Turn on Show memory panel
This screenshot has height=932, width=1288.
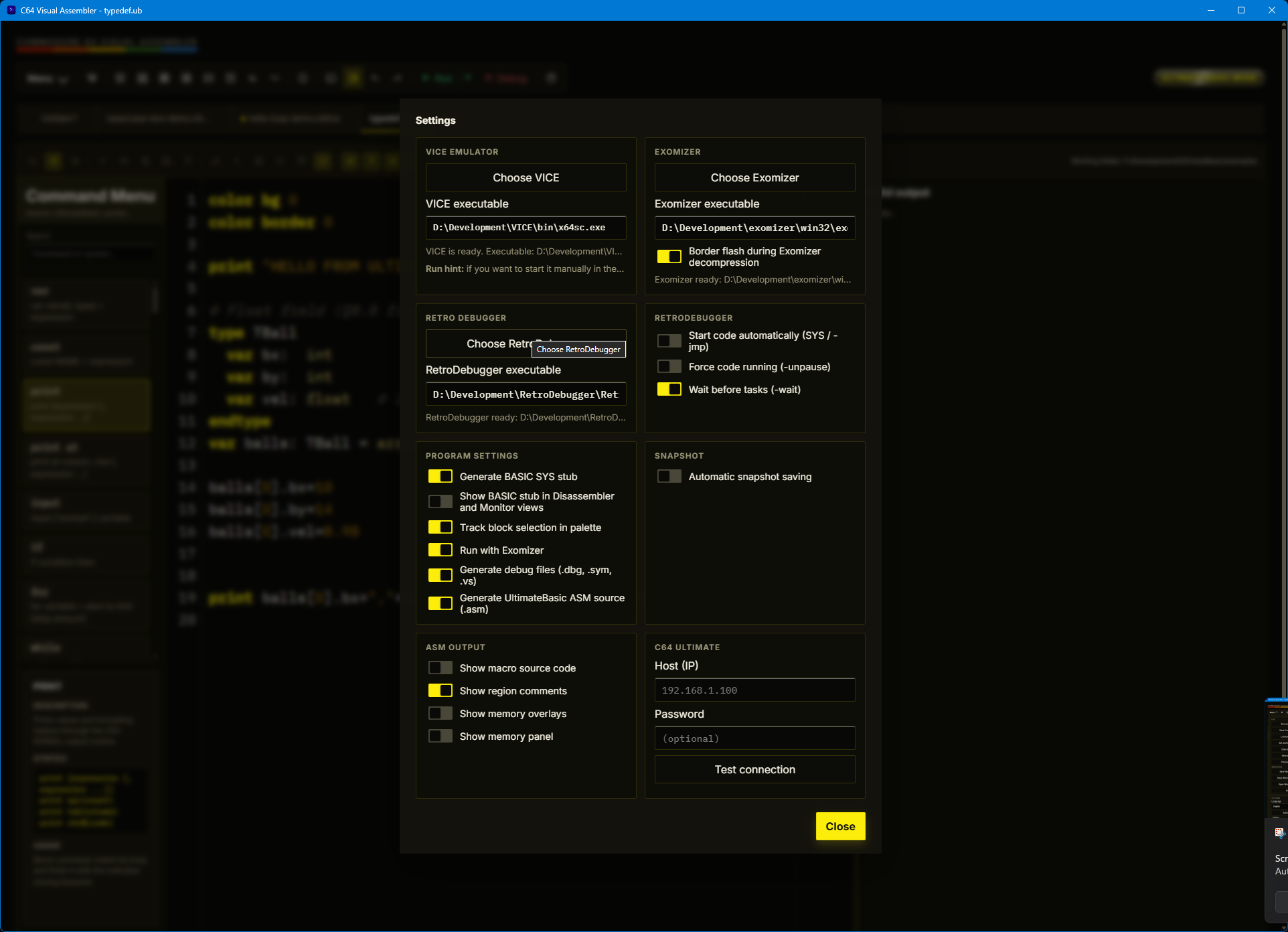[440, 736]
